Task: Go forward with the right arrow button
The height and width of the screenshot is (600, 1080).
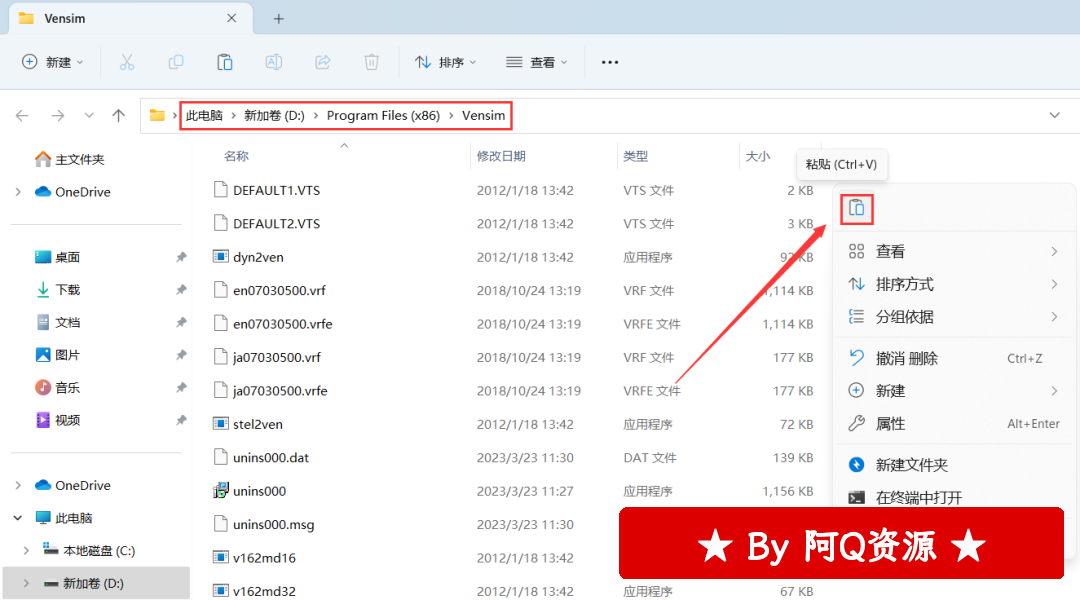Action: tap(58, 115)
